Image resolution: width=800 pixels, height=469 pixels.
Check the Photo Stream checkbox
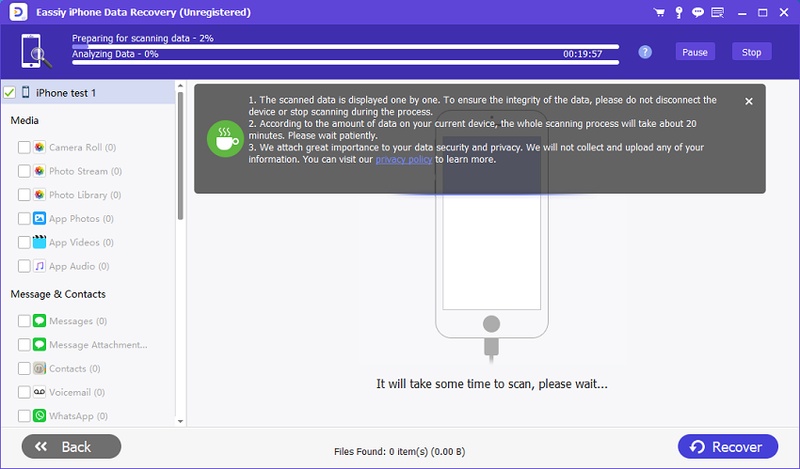click(x=24, y=171)
